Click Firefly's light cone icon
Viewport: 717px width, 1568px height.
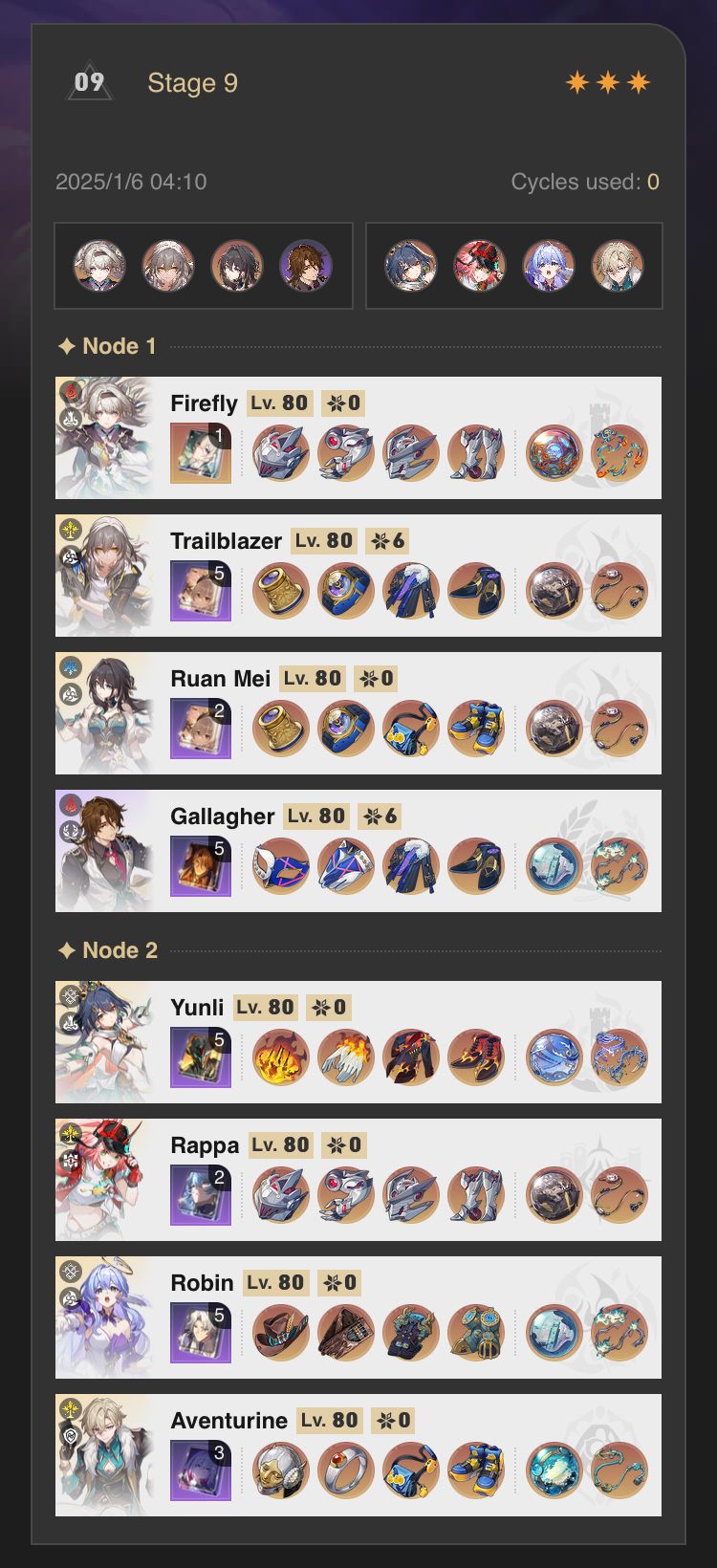point(201,453)
